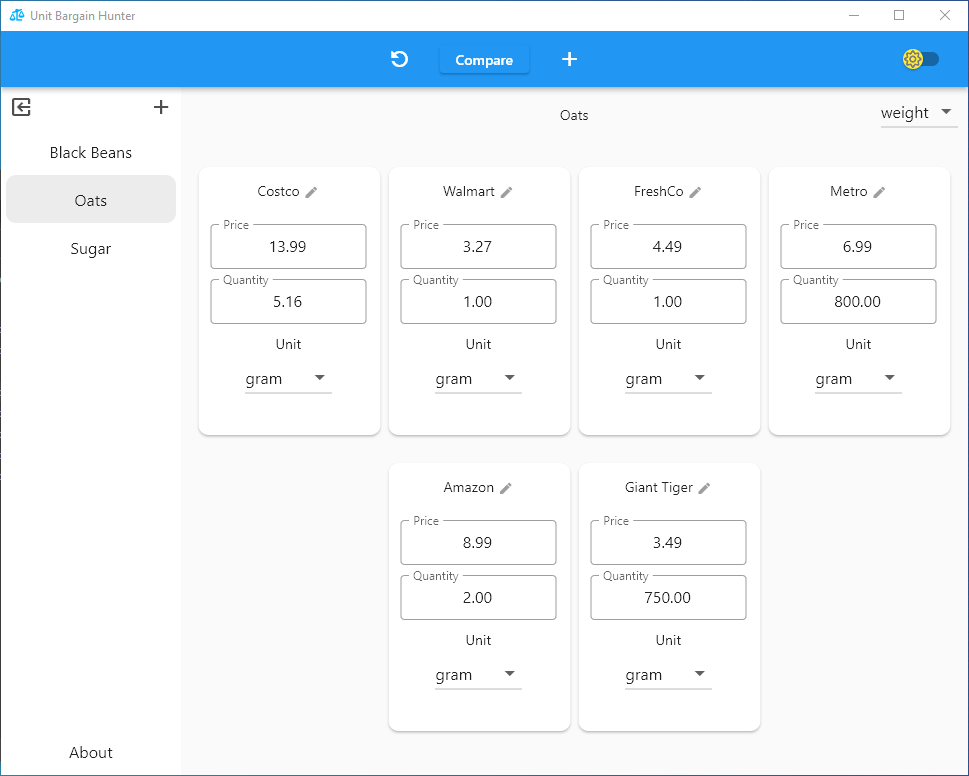Select Black Beans in the sidebar
The width and height of the screenshot is (969, 776).
(x=91, y=153)
